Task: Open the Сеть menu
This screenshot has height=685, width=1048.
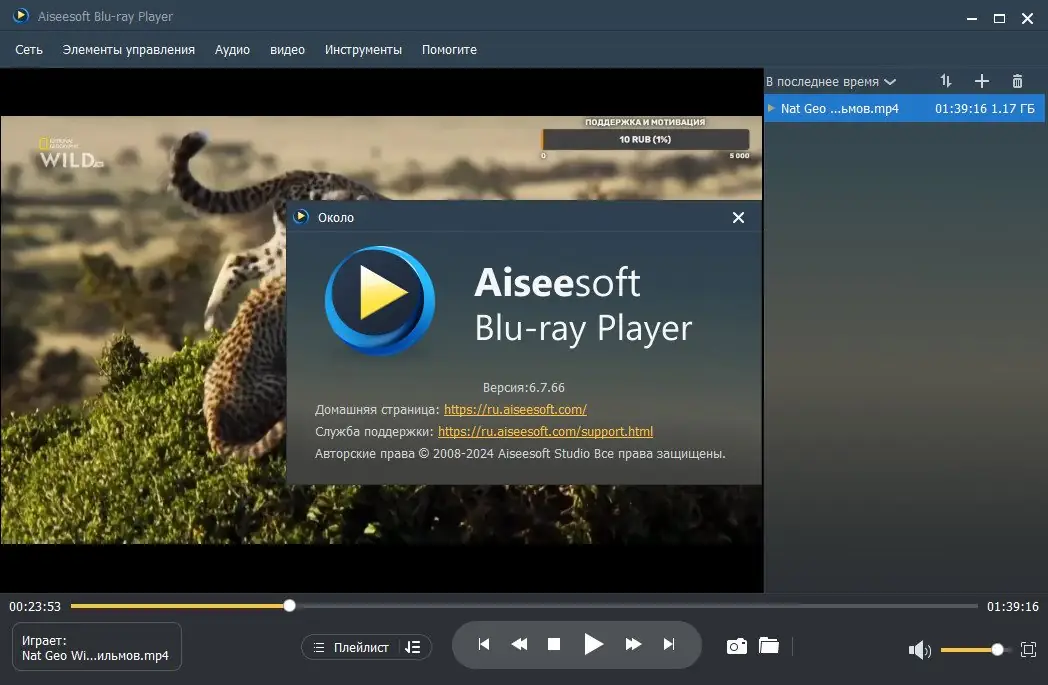Action: pyautogui.click(x=29, y=49)
